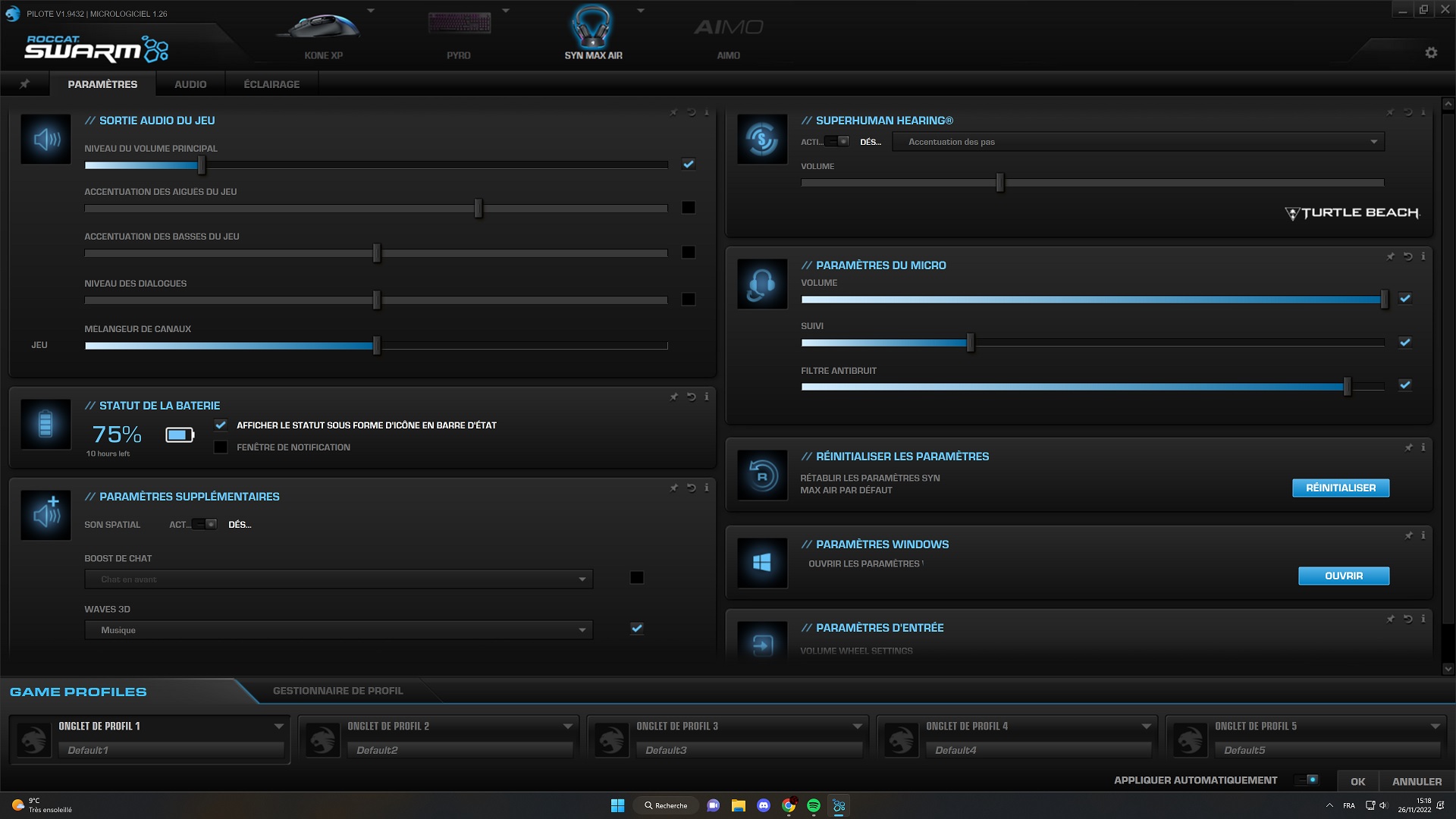Reset the Paramètres Supplémentaires panel

coord(691,488)
